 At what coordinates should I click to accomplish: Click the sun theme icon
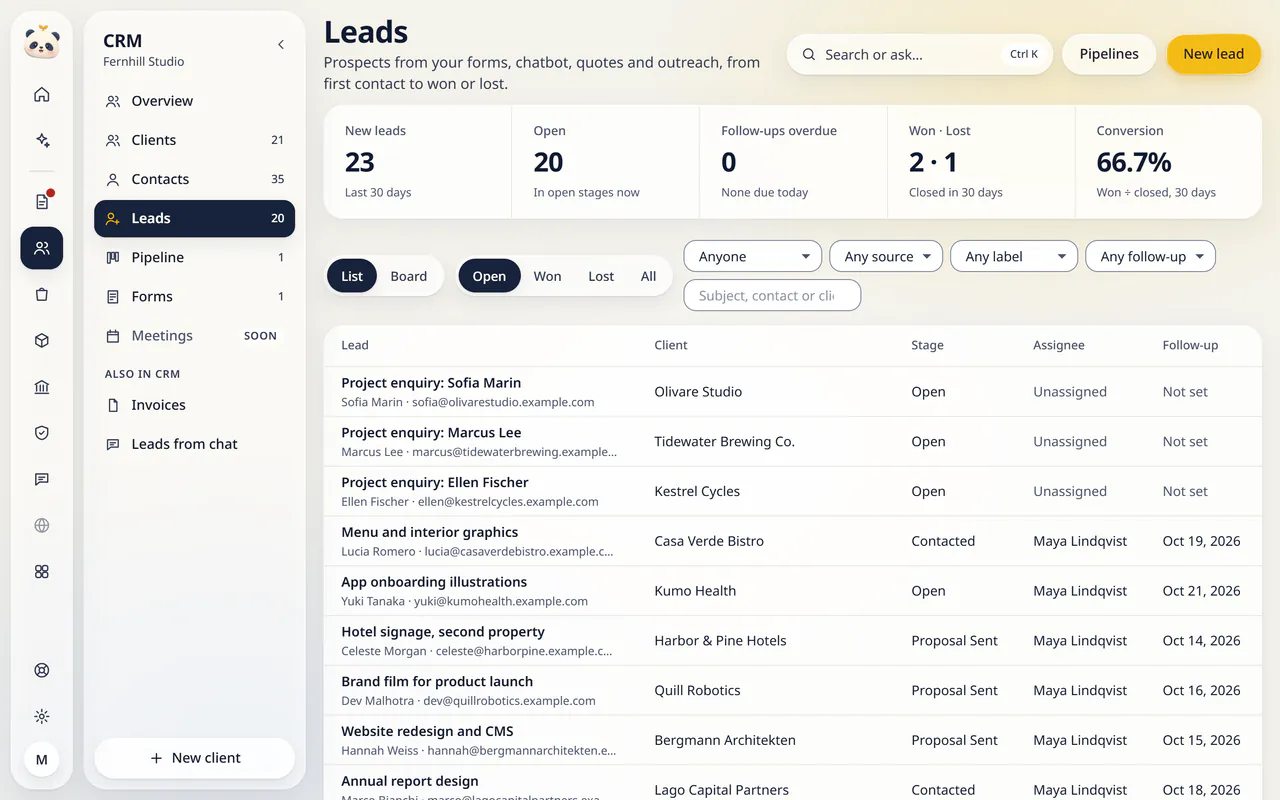[42, 716]
